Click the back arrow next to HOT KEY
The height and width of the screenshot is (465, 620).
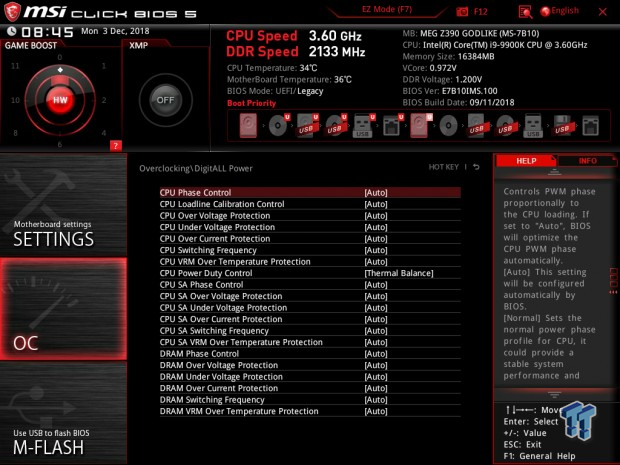coord(476,167)
